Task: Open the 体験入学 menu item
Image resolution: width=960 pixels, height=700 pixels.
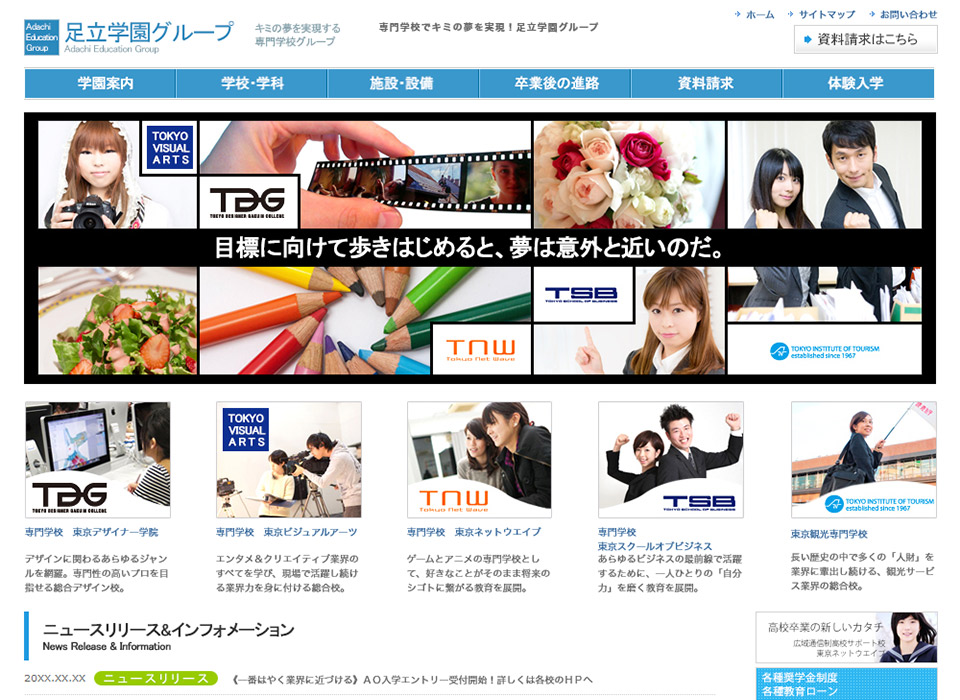Action: pyautogui.click(x=858, y=83)
